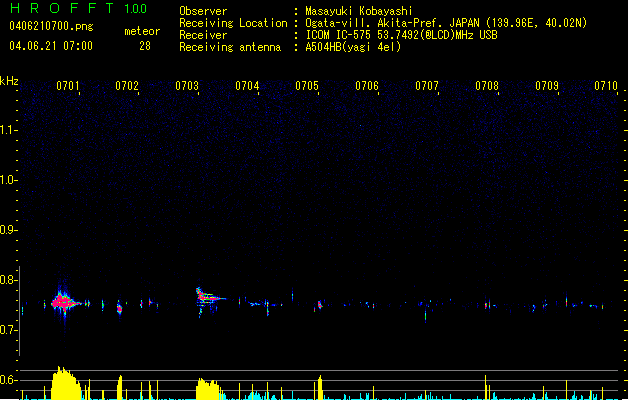Click observer name Masayuki Kobayashi

(359, 11)
